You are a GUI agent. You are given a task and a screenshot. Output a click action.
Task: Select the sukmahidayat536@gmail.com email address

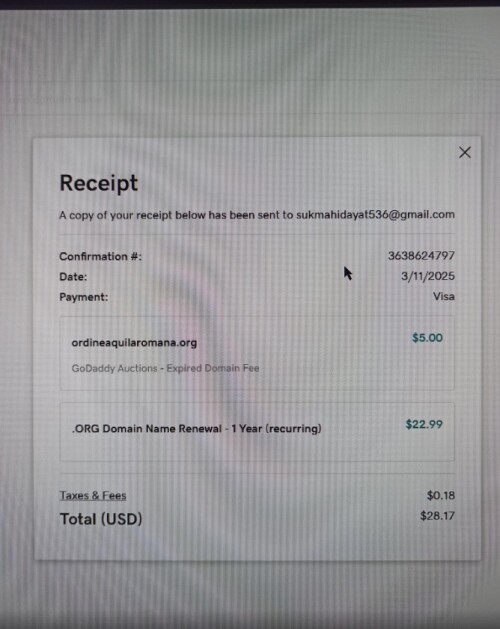(375, 215)
